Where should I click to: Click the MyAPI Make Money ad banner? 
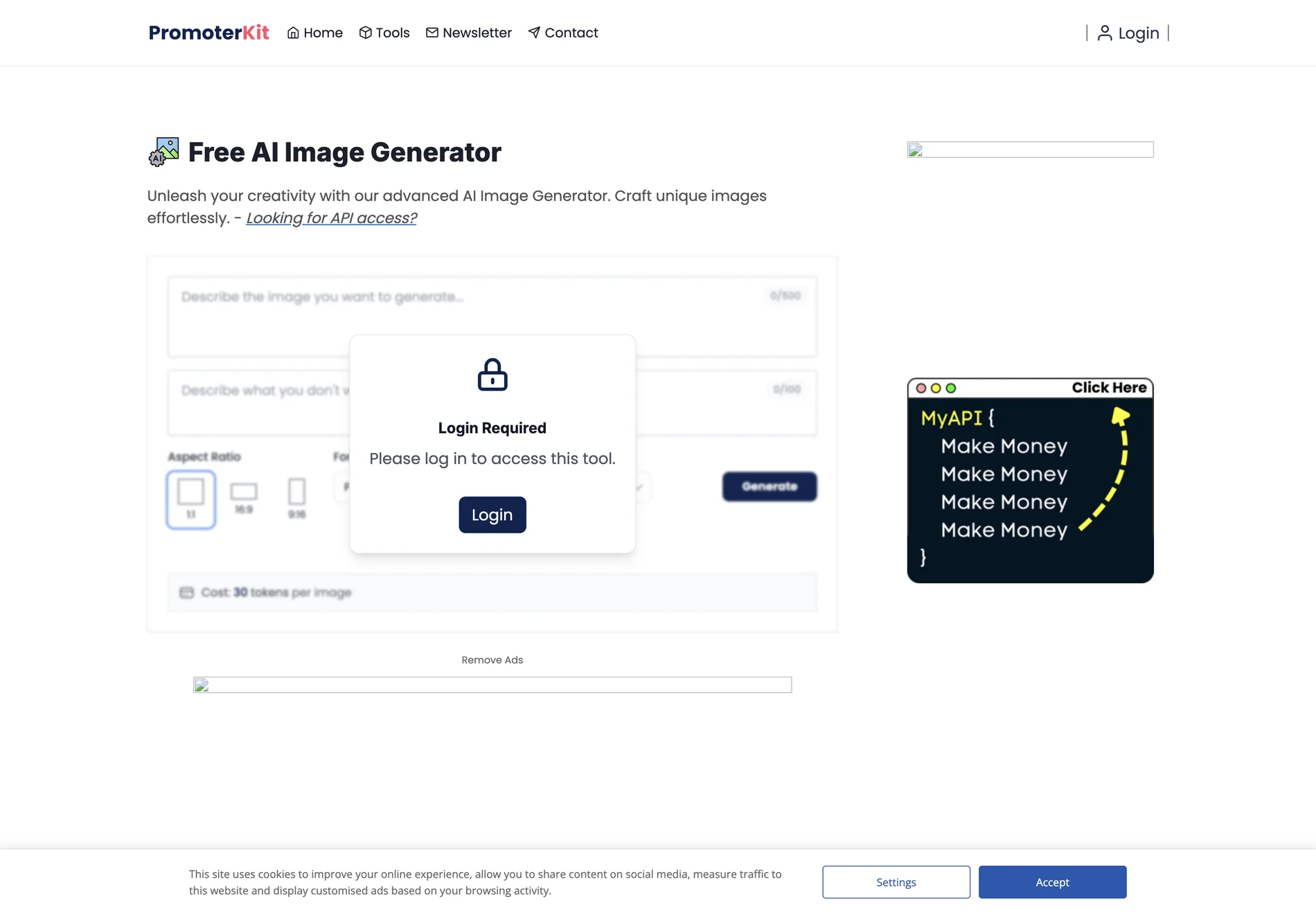coord(1030,480)
